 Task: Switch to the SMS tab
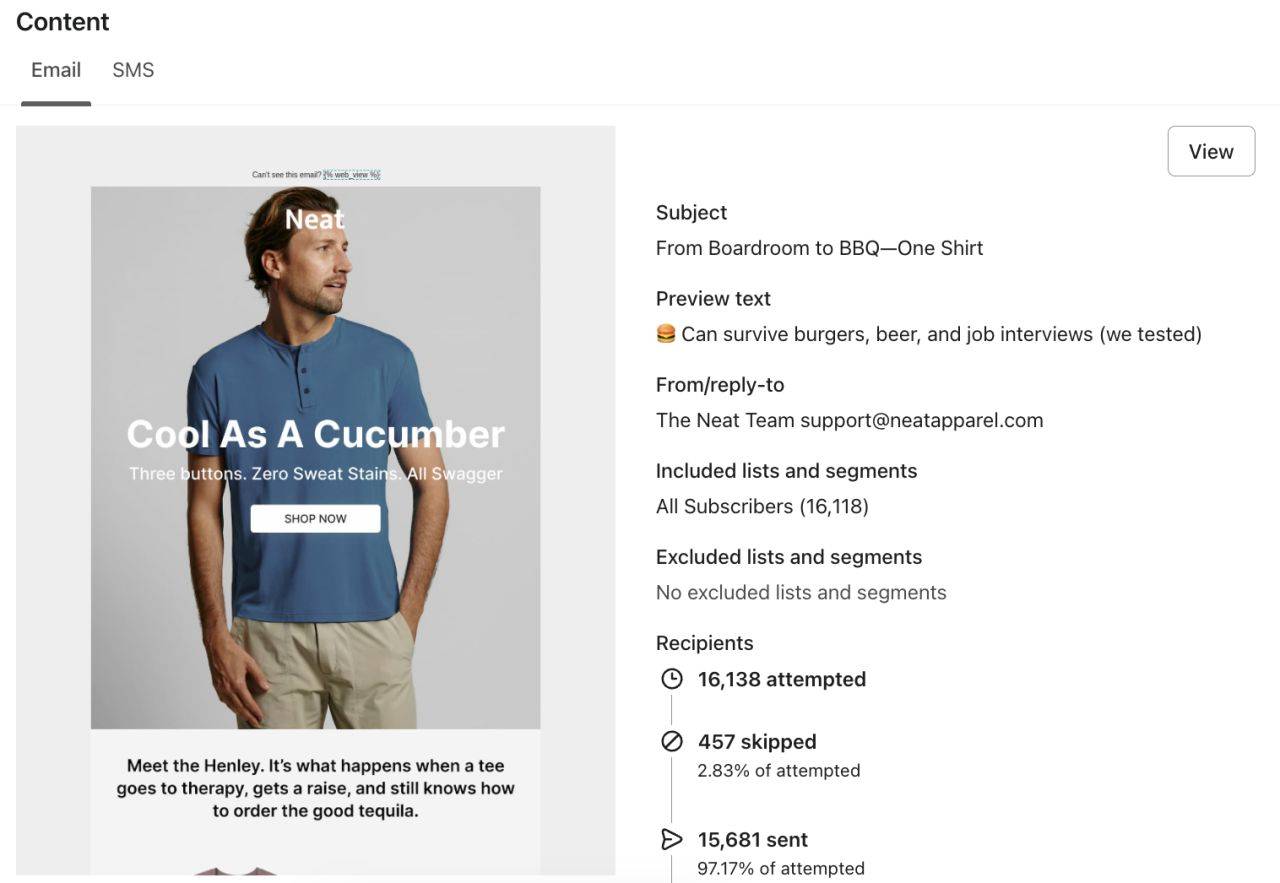[133, 70]
